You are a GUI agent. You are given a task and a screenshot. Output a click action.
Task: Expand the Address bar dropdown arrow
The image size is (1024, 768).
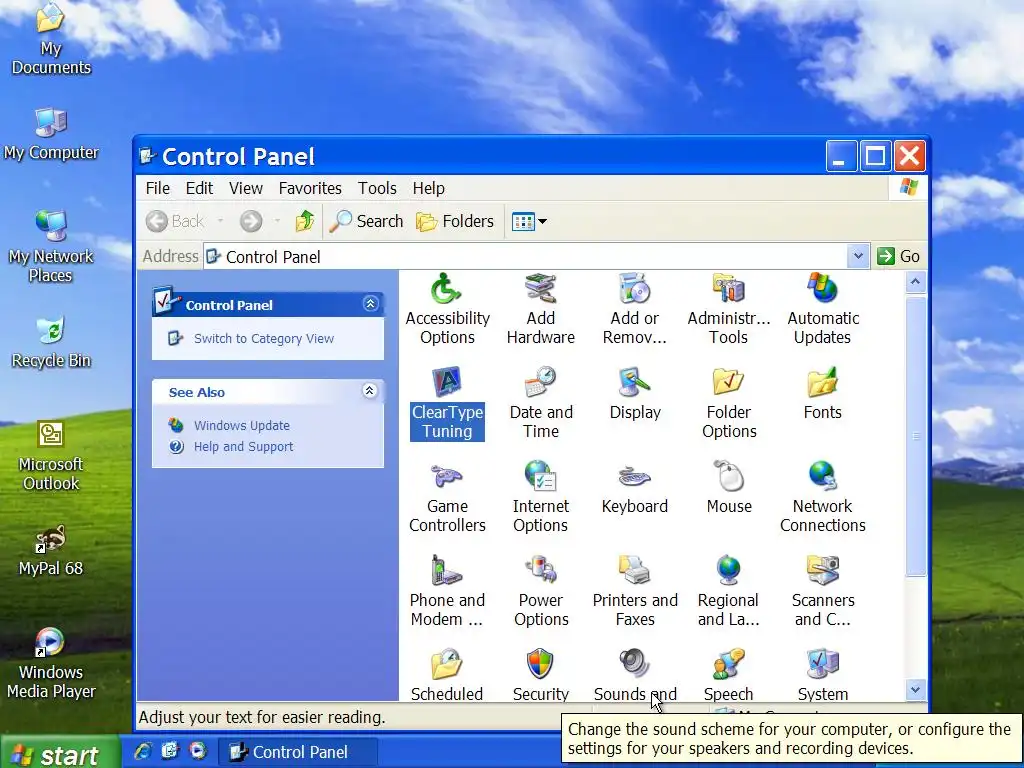pos(858,256)
